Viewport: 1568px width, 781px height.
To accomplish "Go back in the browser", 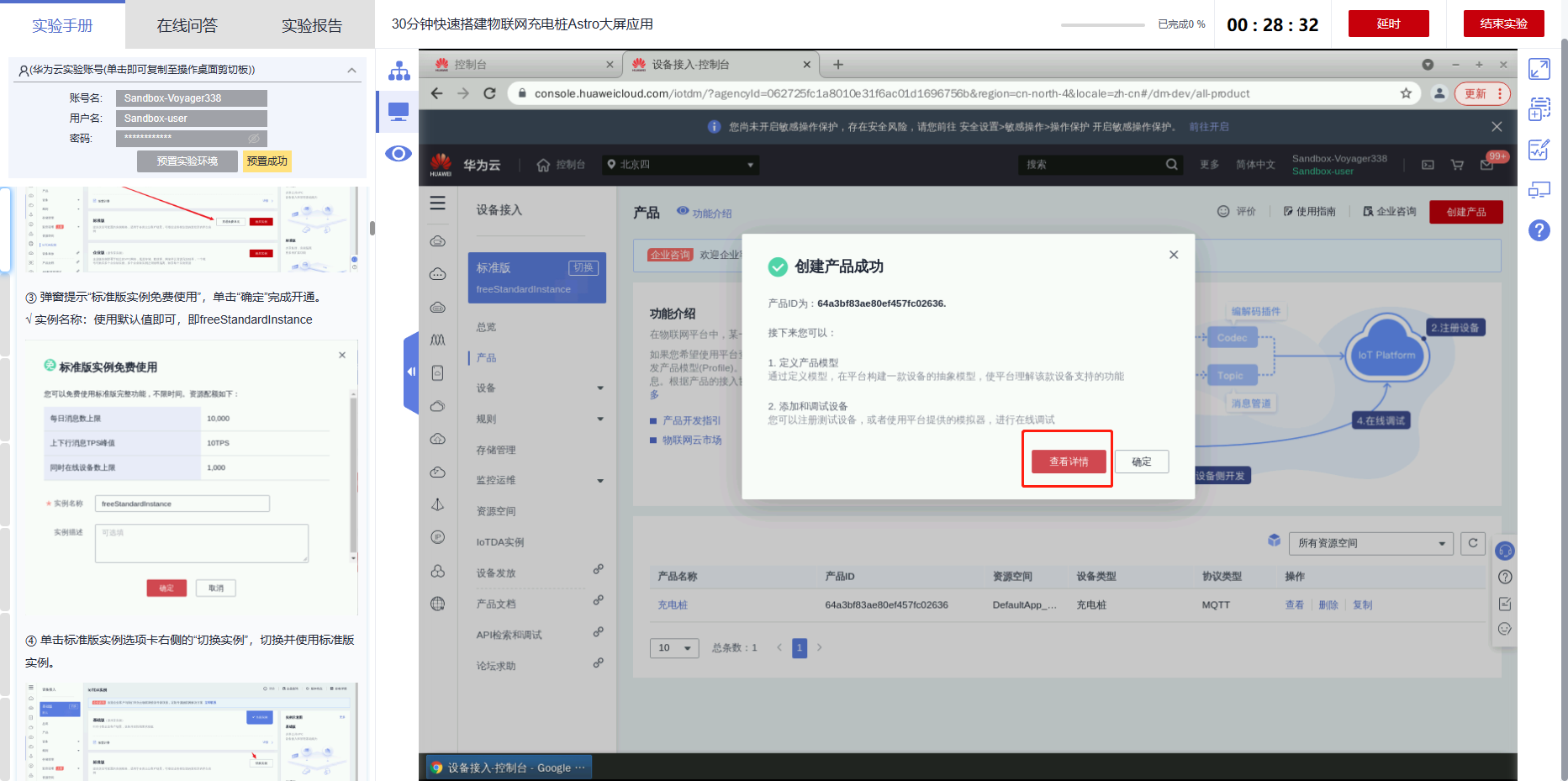I will tap(436, 93).
